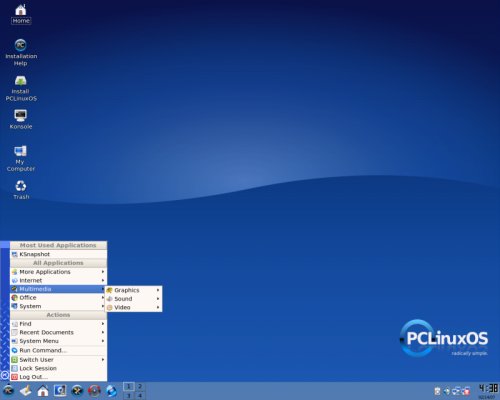Open the Office submenu

(58, 298)
